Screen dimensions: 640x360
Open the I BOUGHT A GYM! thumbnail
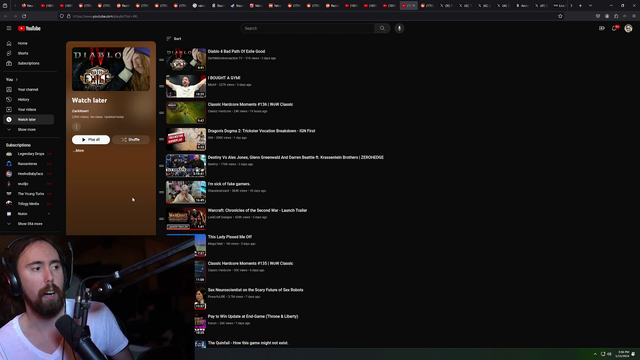tap(186, 86)
